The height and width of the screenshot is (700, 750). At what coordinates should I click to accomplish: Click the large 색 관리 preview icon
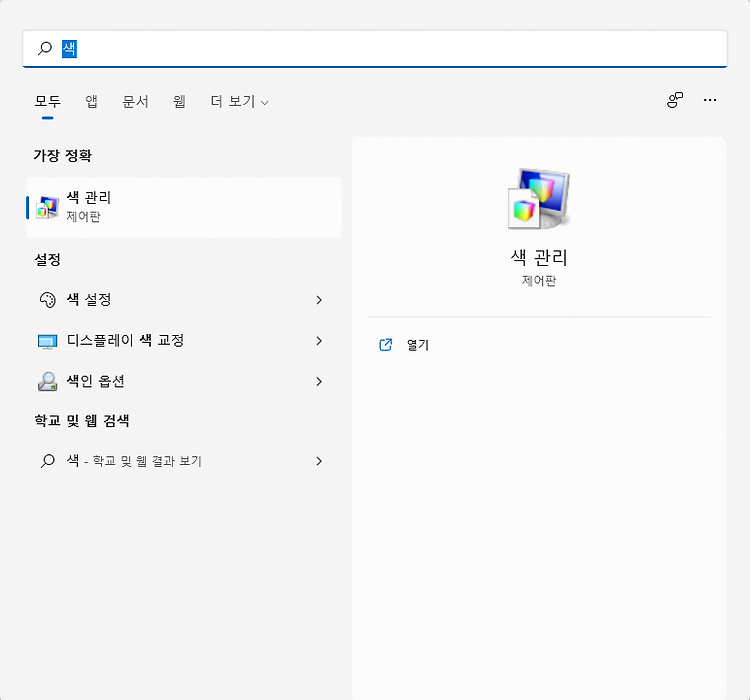pos(539,198)
